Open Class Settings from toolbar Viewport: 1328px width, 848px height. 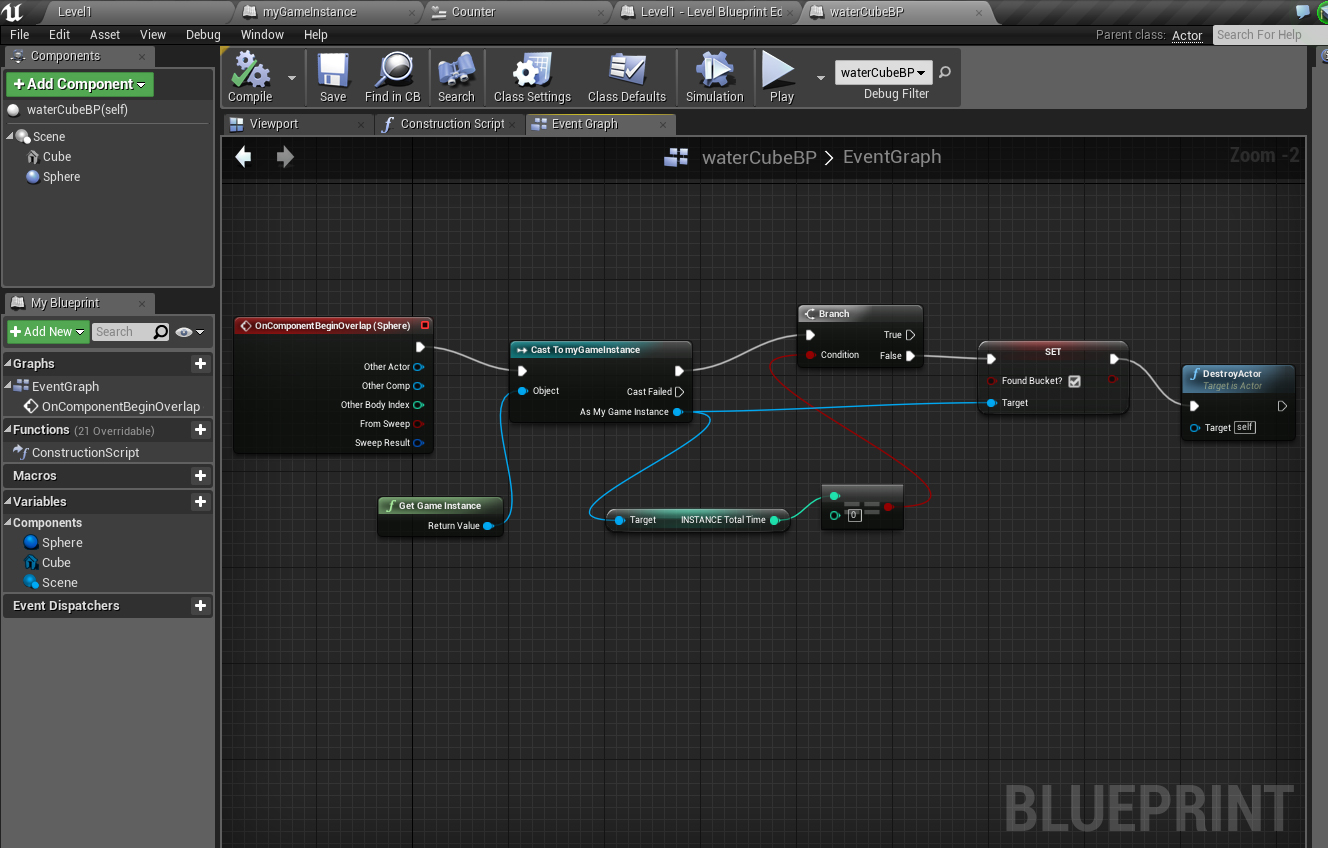pos(532,72)
